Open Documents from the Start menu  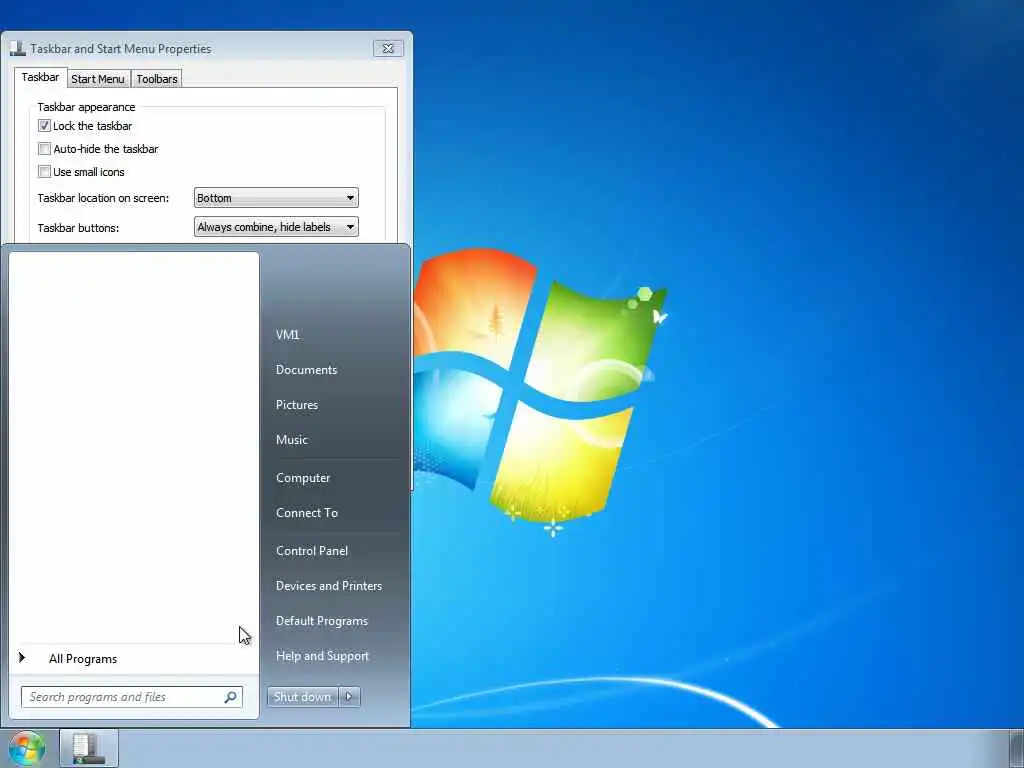point(306,370)
